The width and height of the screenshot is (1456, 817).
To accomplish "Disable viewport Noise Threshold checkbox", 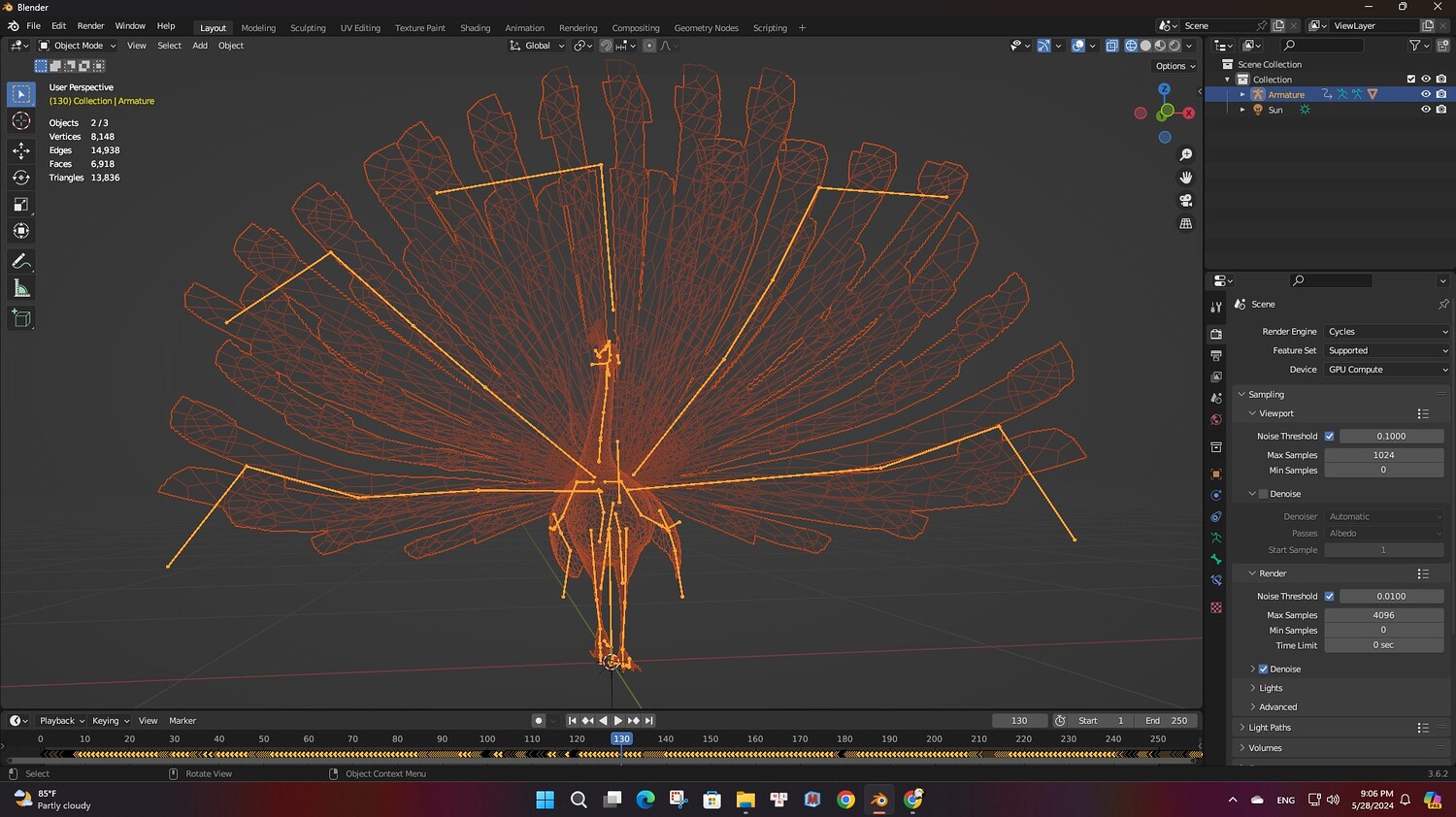I will pos(1329,437).
